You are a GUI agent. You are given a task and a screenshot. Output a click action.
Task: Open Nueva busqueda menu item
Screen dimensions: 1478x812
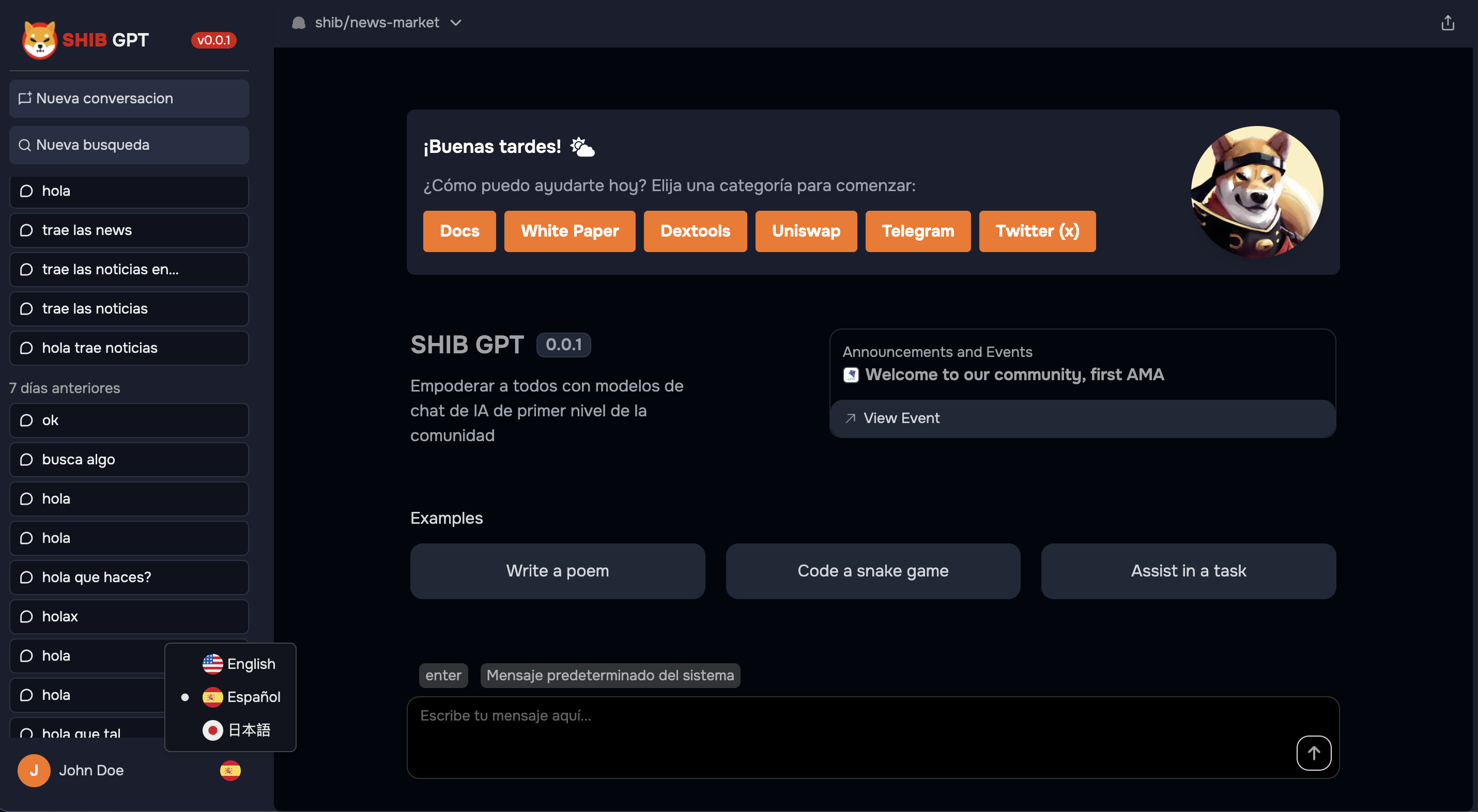(x=129, y=144)
